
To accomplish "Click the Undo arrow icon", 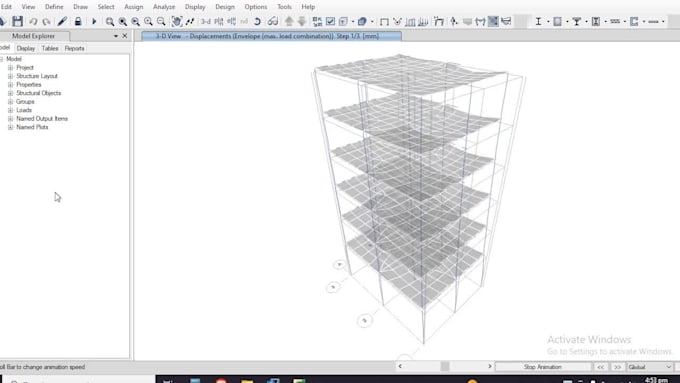I will 33,21.
